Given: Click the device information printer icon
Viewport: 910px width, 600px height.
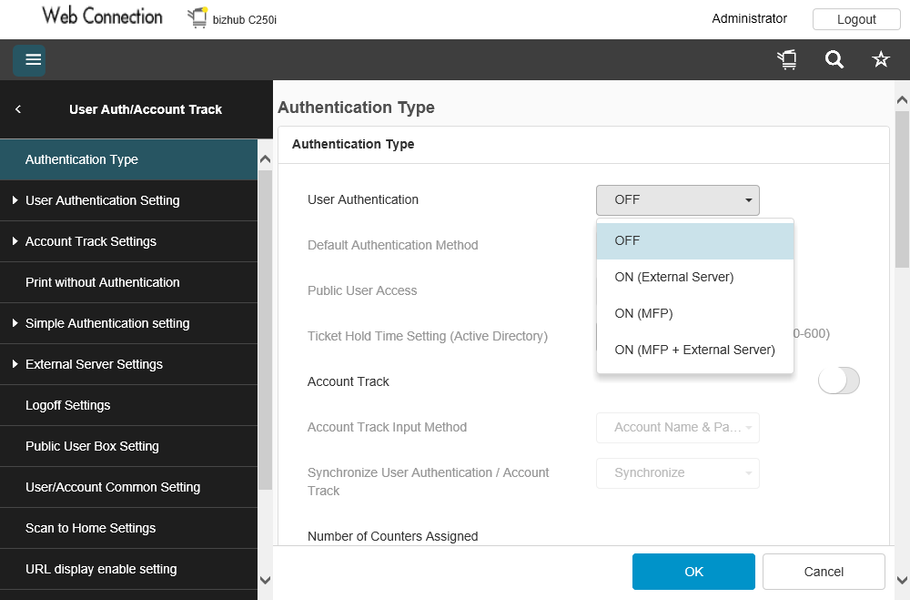Looking at the screenshot, I should (x=788, y=60).
